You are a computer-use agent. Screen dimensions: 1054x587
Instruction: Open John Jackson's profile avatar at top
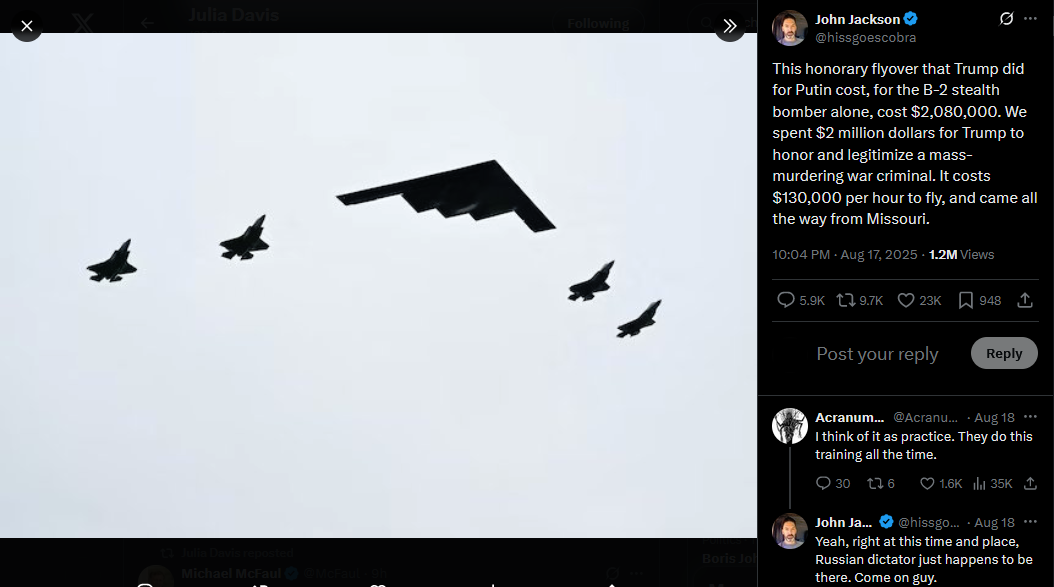(x=789, y=28)
